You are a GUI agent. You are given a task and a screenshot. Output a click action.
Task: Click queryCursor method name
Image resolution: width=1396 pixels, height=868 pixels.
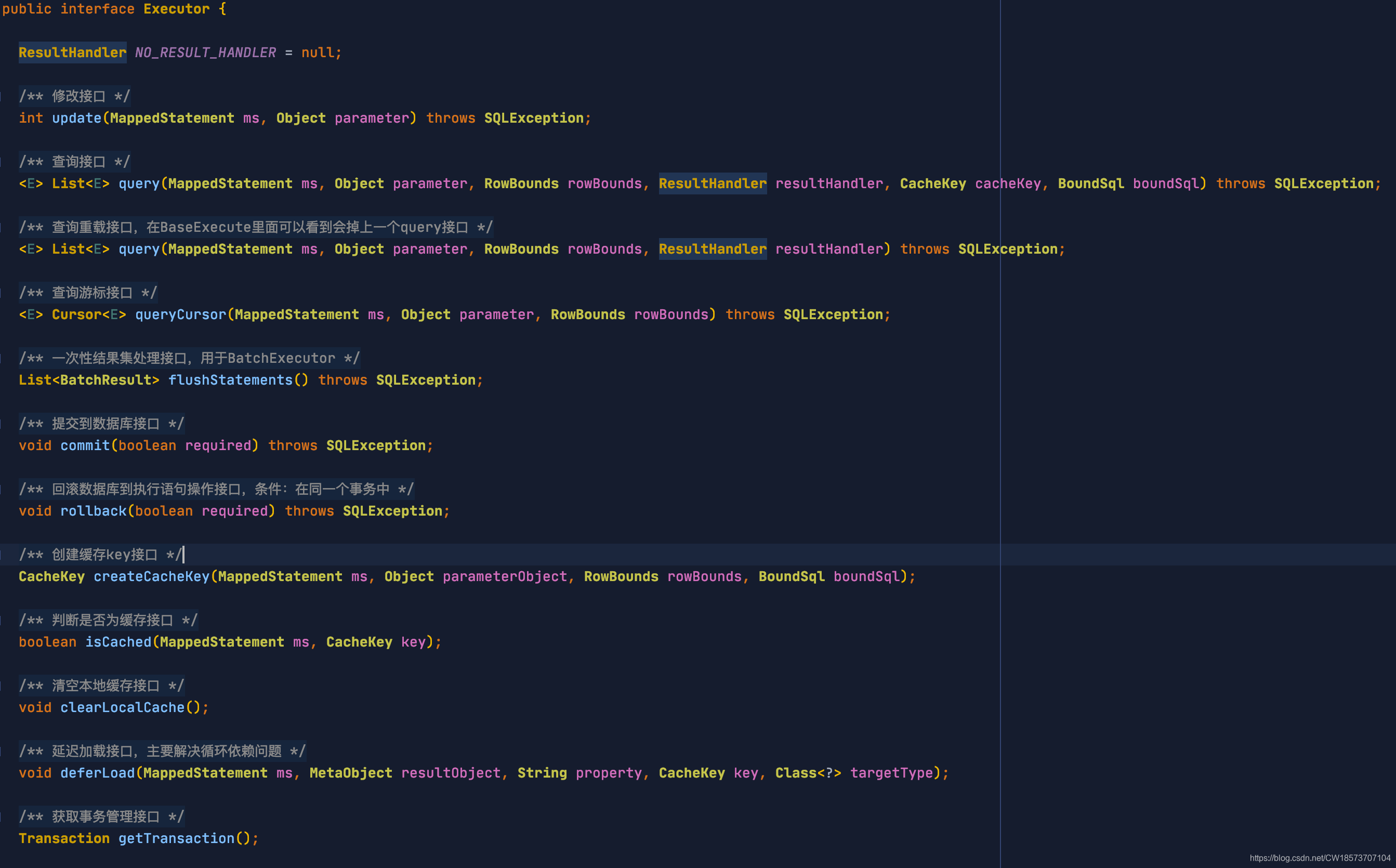click(x=180, y=314)
